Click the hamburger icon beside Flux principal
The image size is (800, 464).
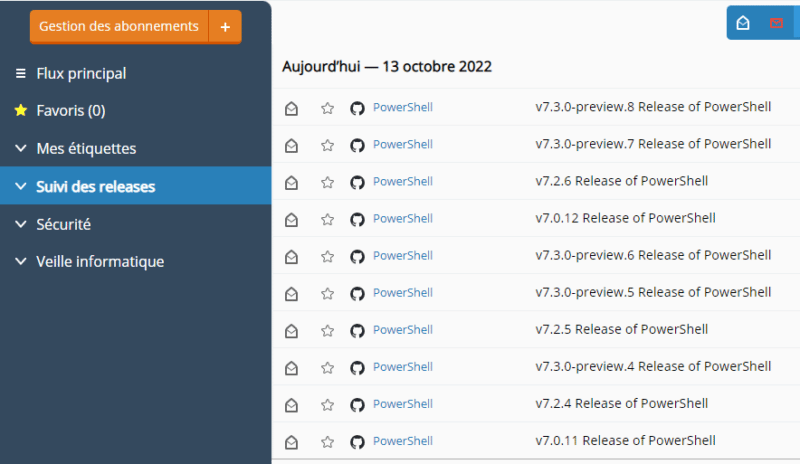[x=20, y=74]
